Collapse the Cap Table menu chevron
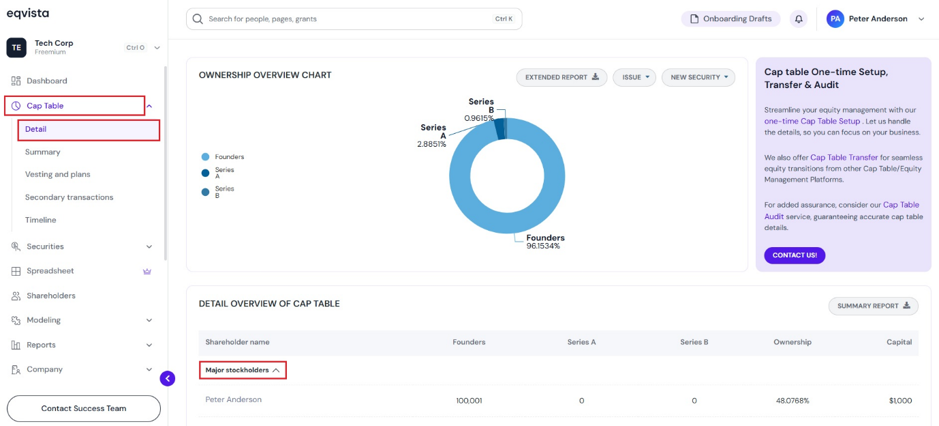939x426 pixels. (x=149, y=106)
